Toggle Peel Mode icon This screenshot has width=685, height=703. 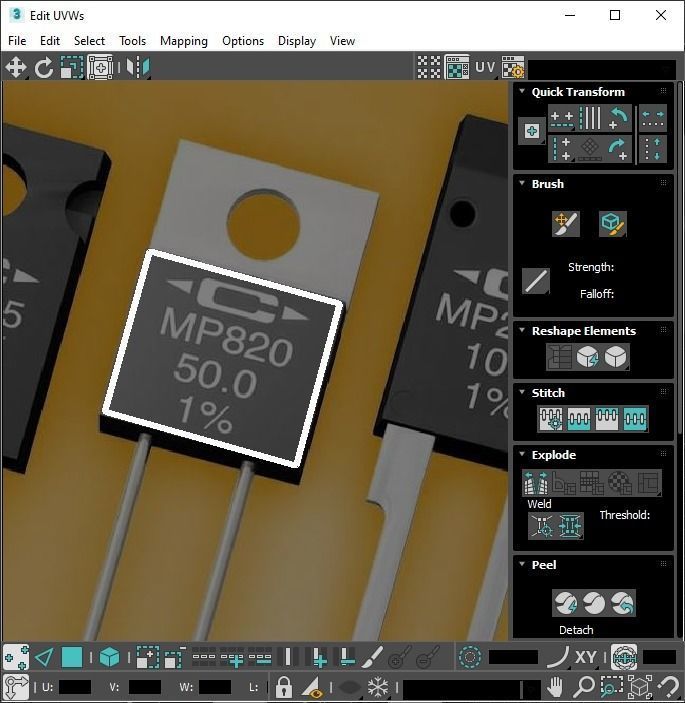(x=594, y=603)
